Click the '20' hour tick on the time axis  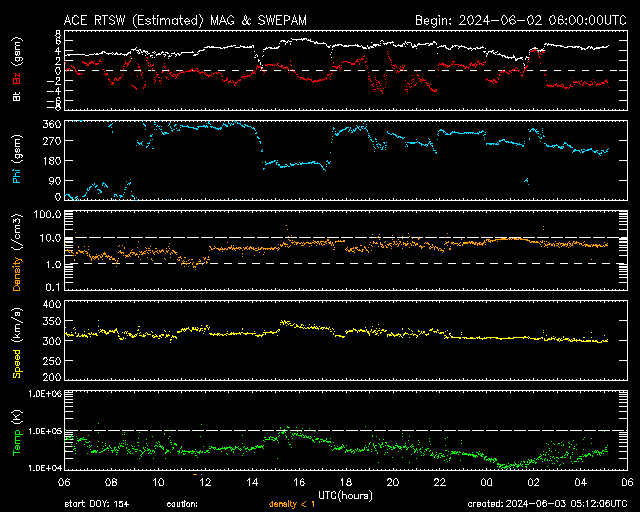pyautogui.click(x=393, y=482)
